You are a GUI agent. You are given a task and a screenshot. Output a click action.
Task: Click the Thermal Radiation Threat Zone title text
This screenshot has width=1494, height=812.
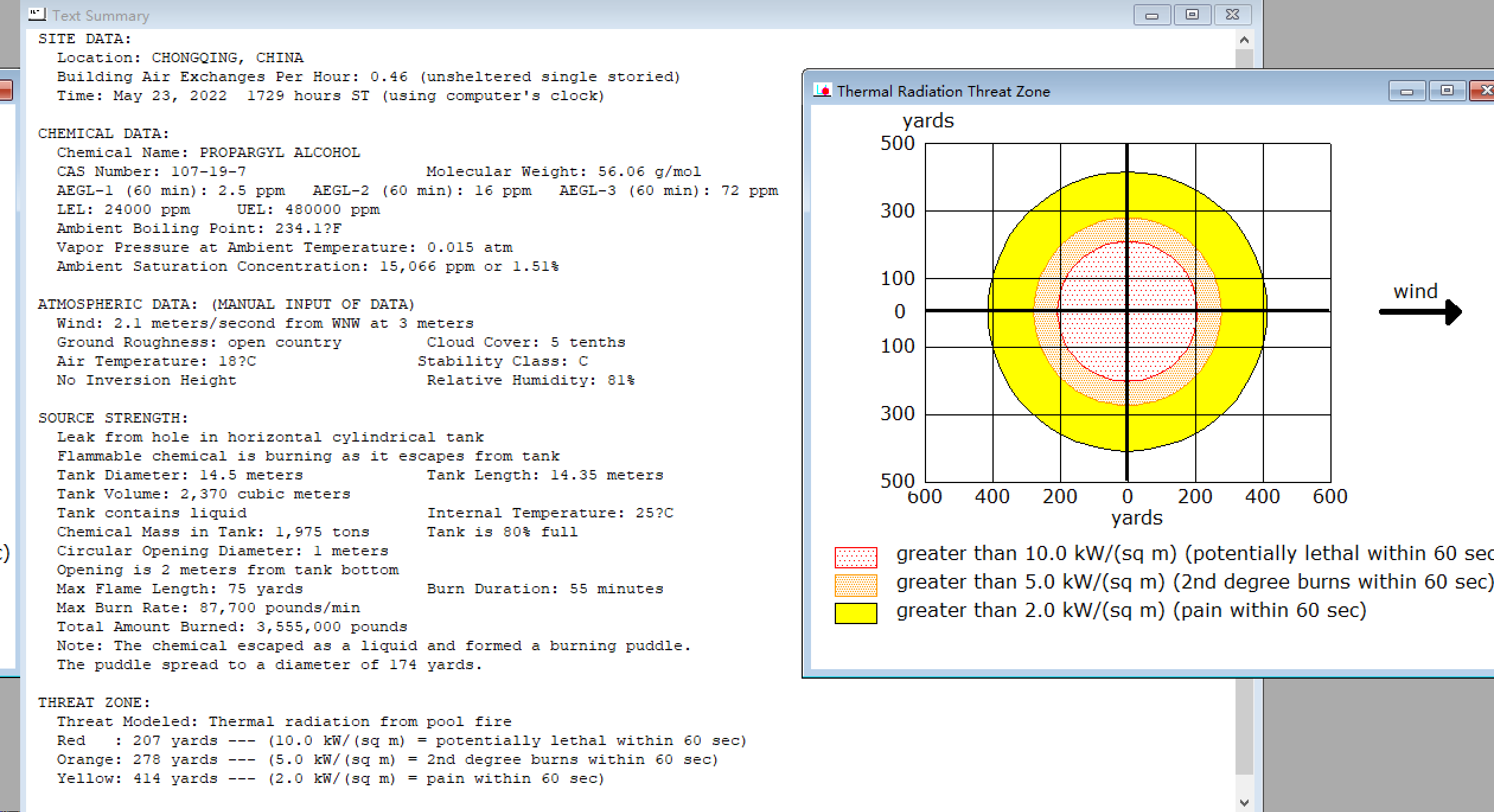click(943, 91)
